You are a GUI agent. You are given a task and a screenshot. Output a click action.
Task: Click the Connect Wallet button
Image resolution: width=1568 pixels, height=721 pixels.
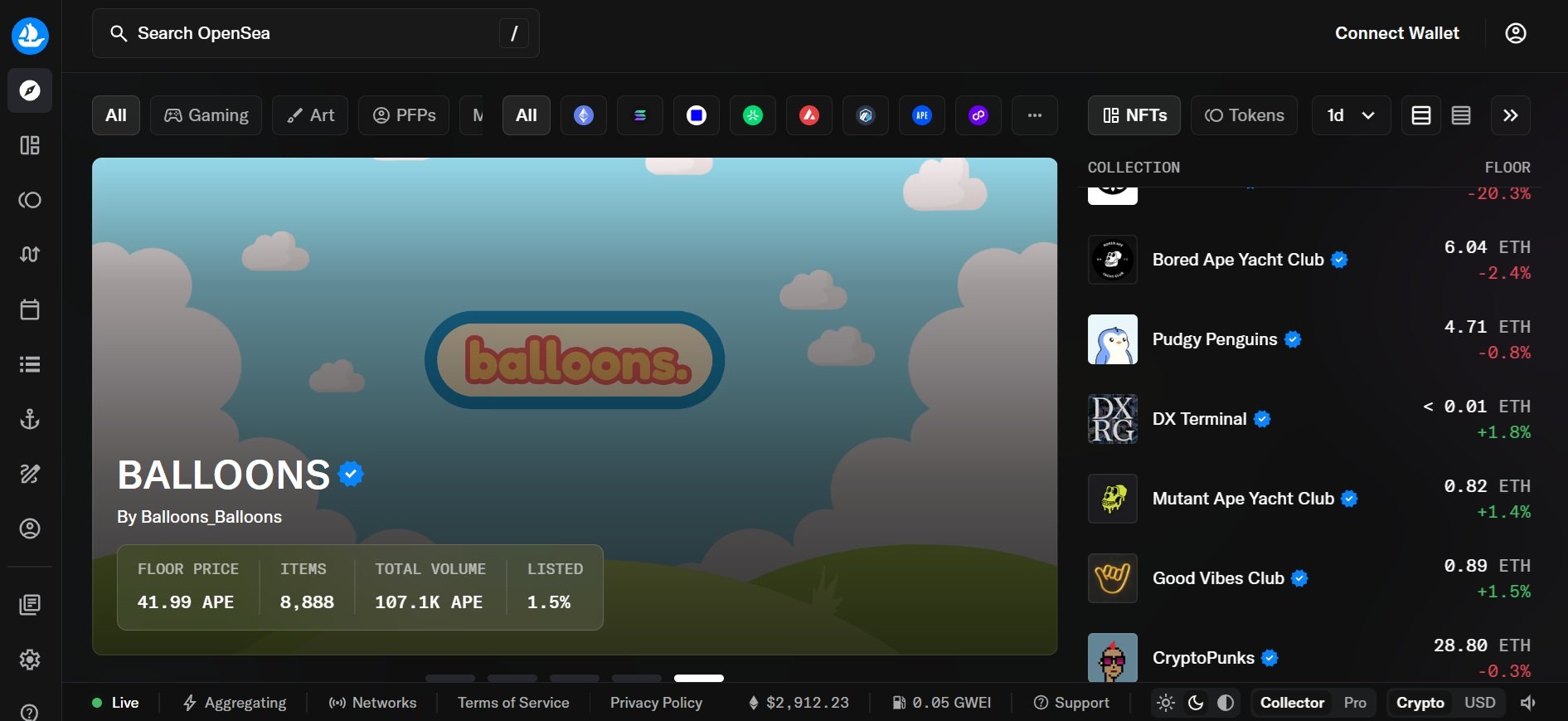point(1397,33)
